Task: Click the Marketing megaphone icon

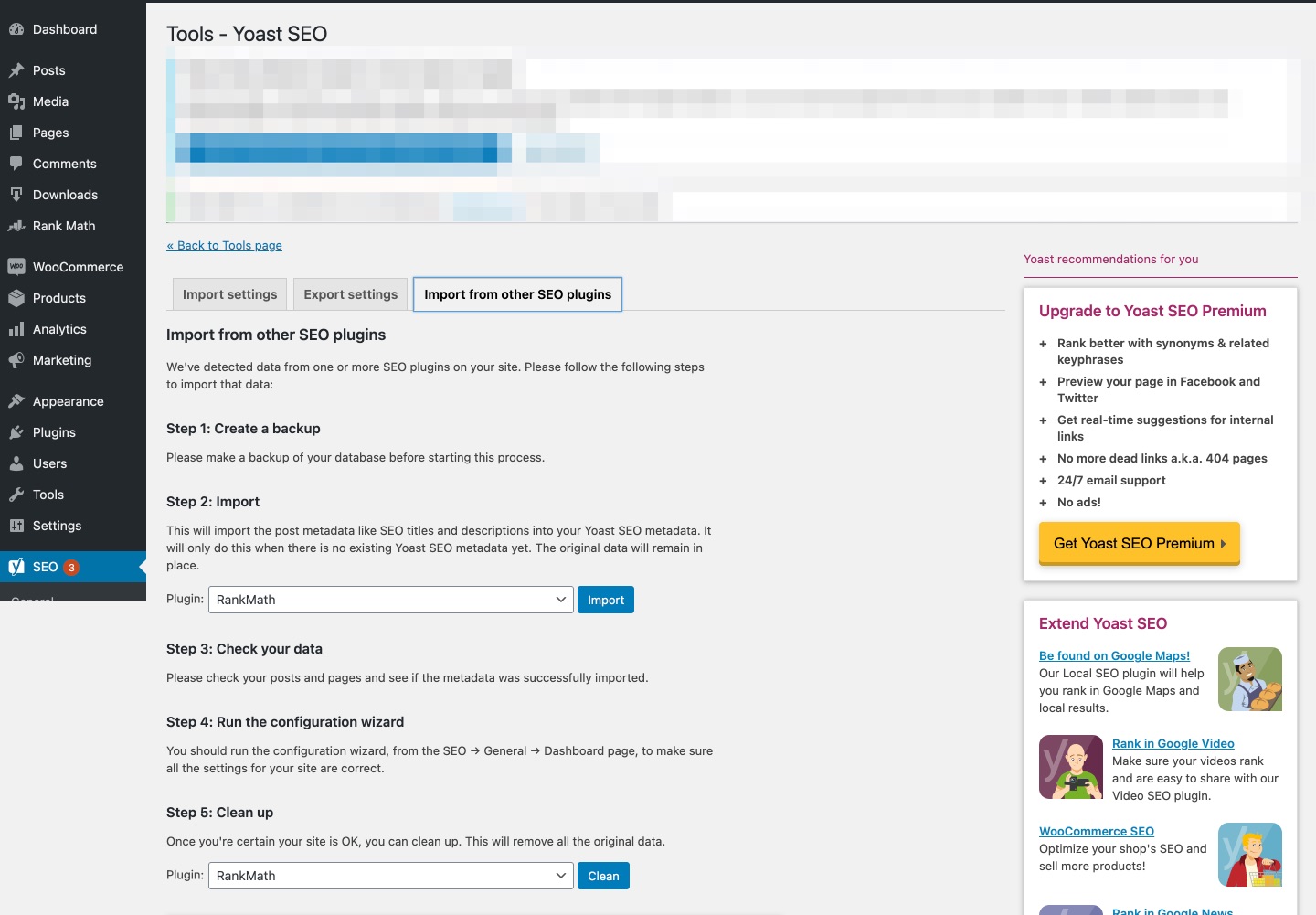Action: coord(16,360)
